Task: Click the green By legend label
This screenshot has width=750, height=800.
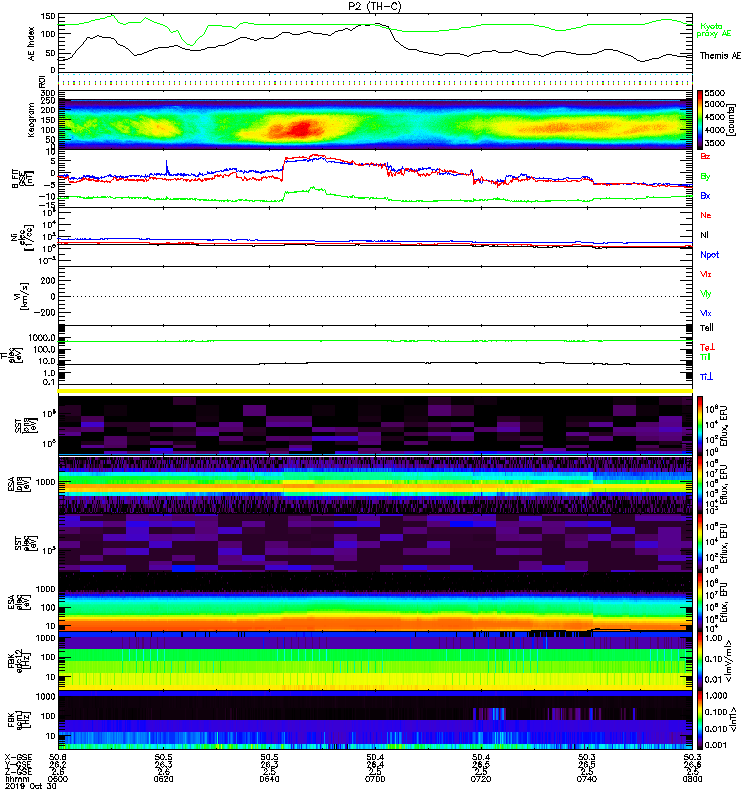Action: click(x=705, y=177)
